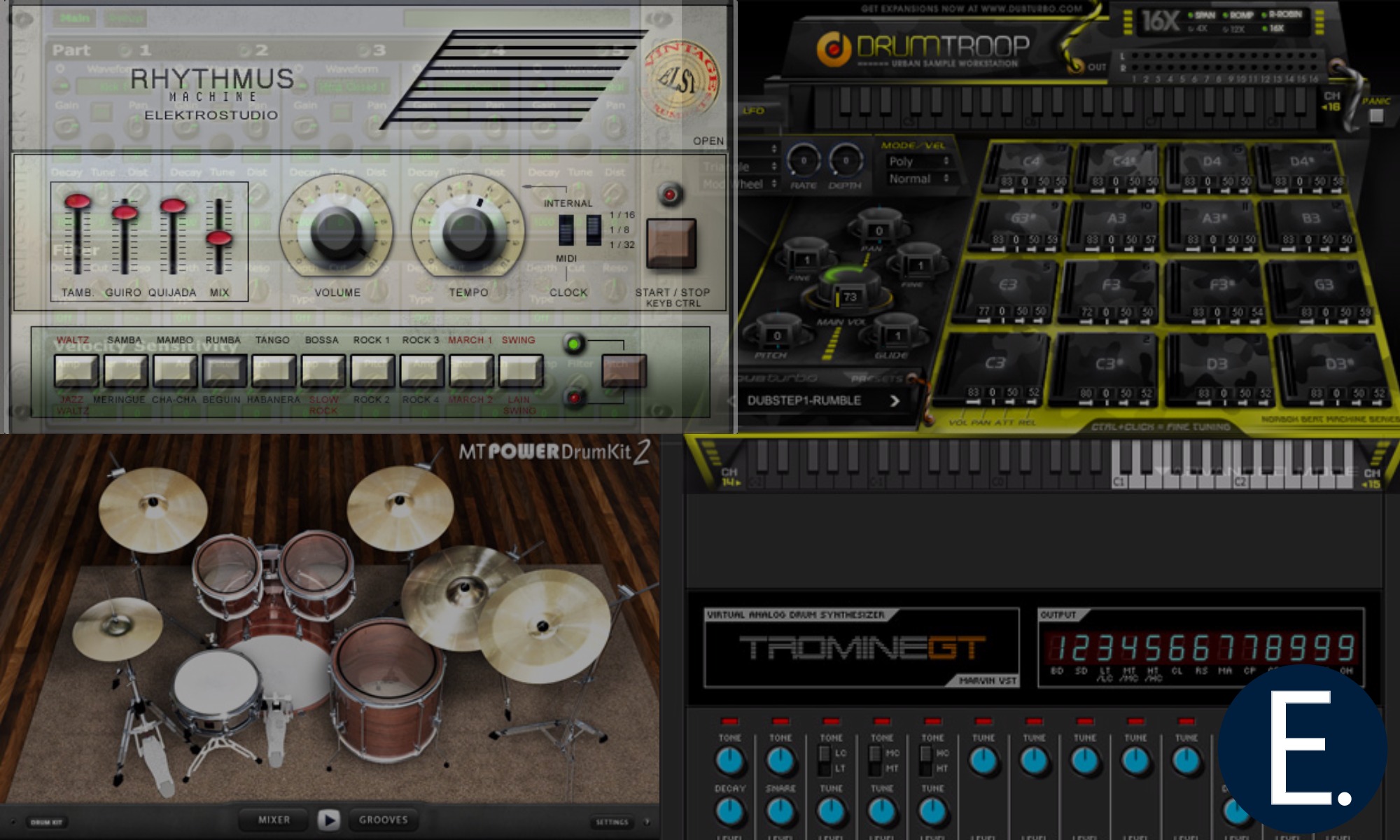This screenshot has width=1400, height=840.
Task: Click the LFO Depth knob
Action: coord(846,161)
